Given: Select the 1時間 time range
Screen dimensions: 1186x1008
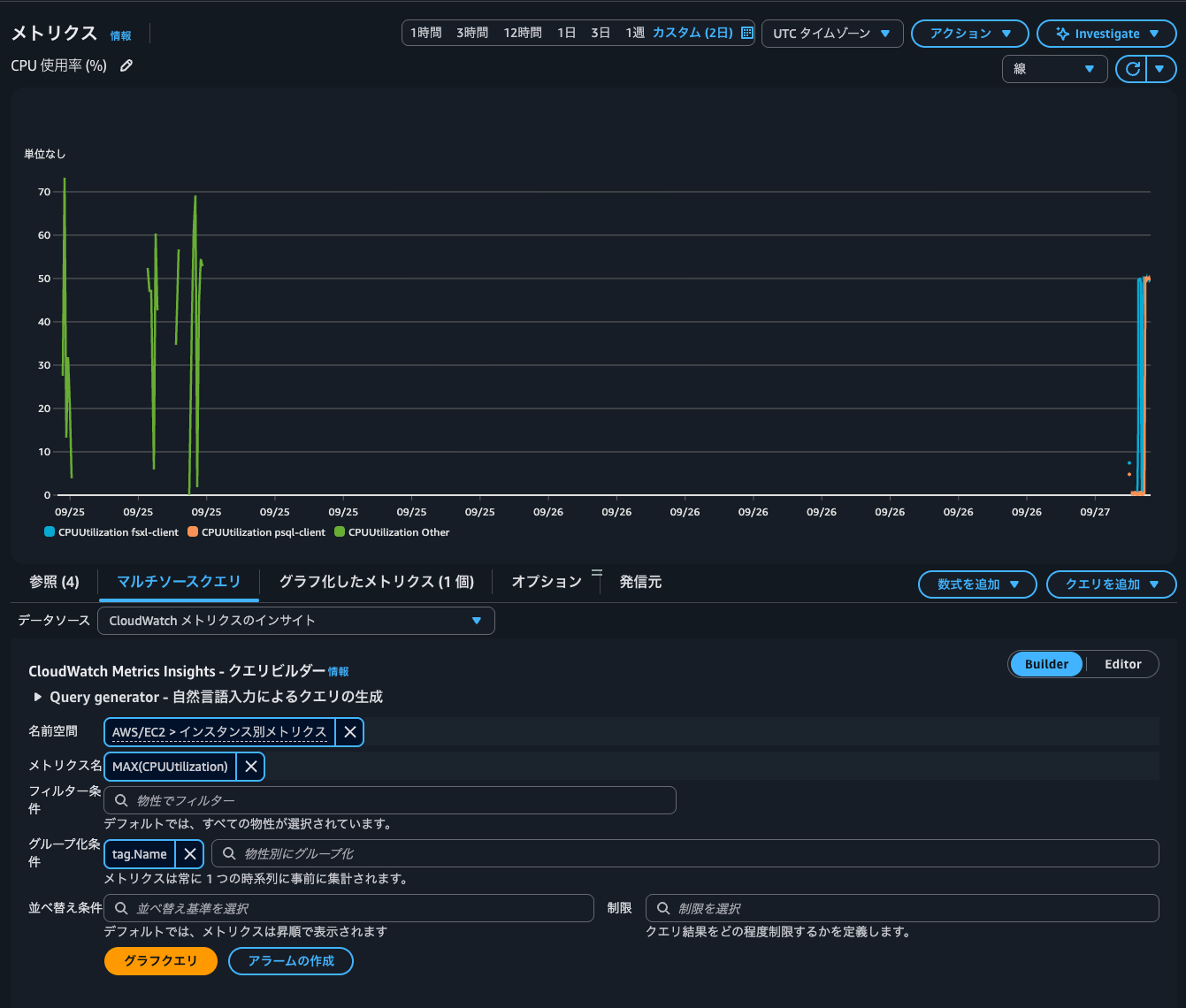Looking at the screenshot, I should (x=425, y=33).
